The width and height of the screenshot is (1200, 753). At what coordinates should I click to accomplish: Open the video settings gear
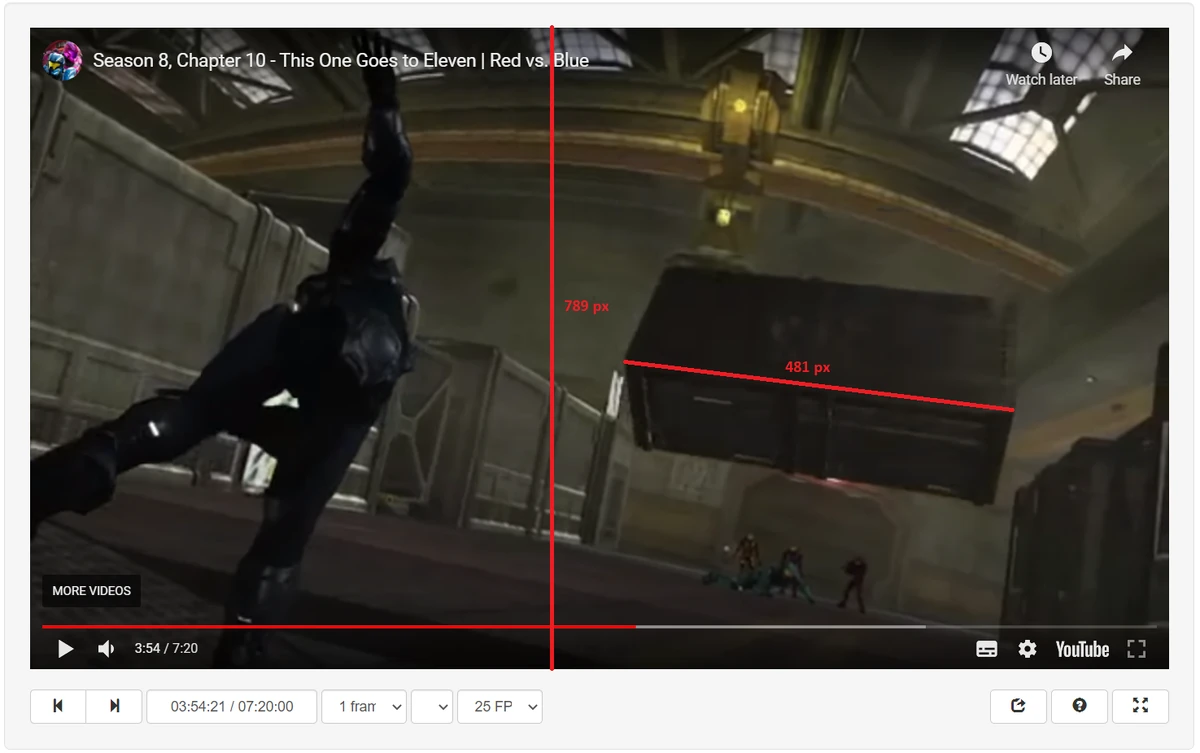tap(1027, 649)
